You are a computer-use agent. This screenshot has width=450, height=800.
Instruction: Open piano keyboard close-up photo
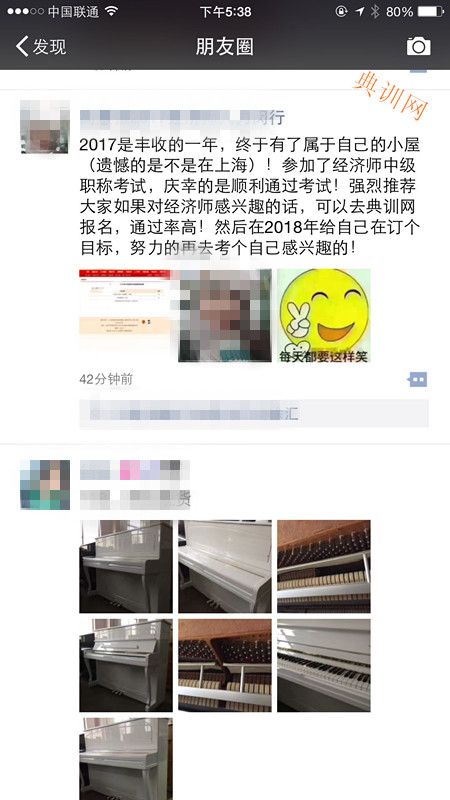(323, 665)
